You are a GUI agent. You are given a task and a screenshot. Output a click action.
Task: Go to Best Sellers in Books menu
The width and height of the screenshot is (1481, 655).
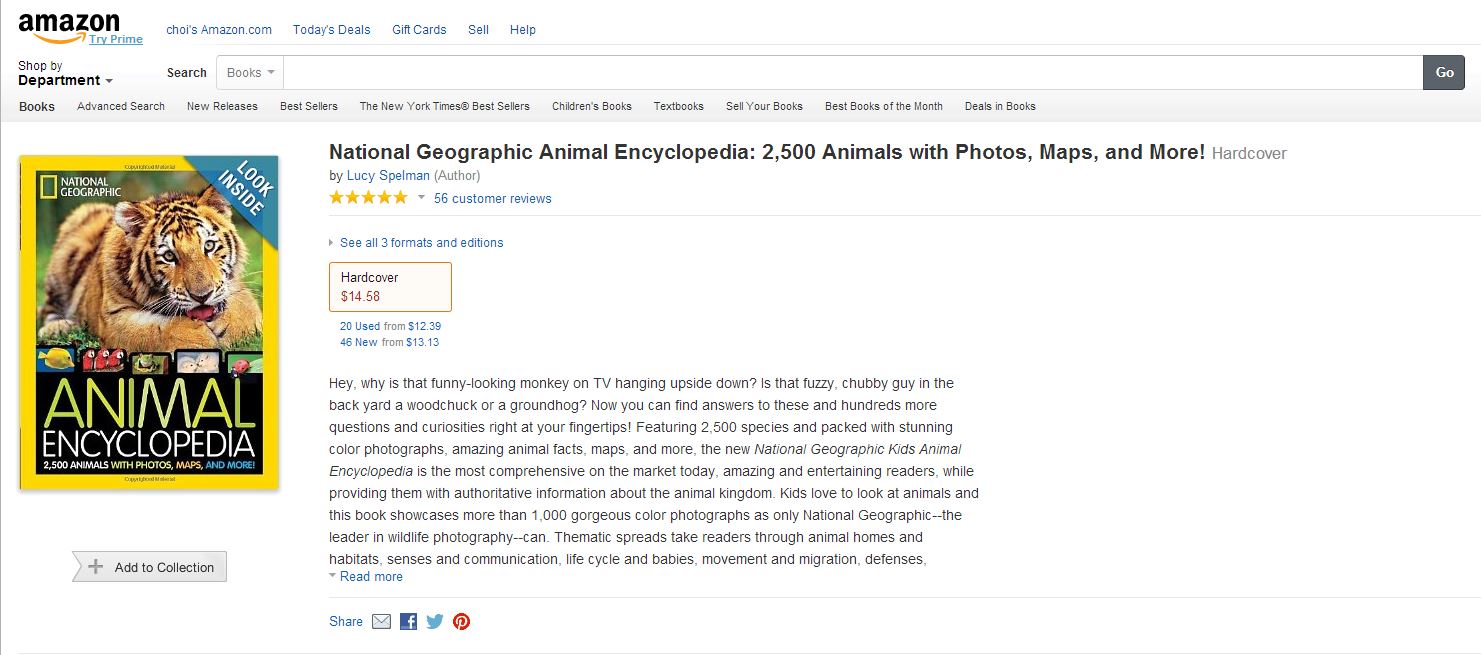[308, 106]
